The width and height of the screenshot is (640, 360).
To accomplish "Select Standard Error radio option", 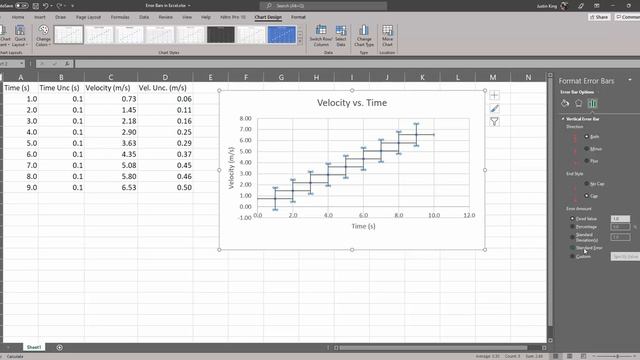I will [572, 248].
